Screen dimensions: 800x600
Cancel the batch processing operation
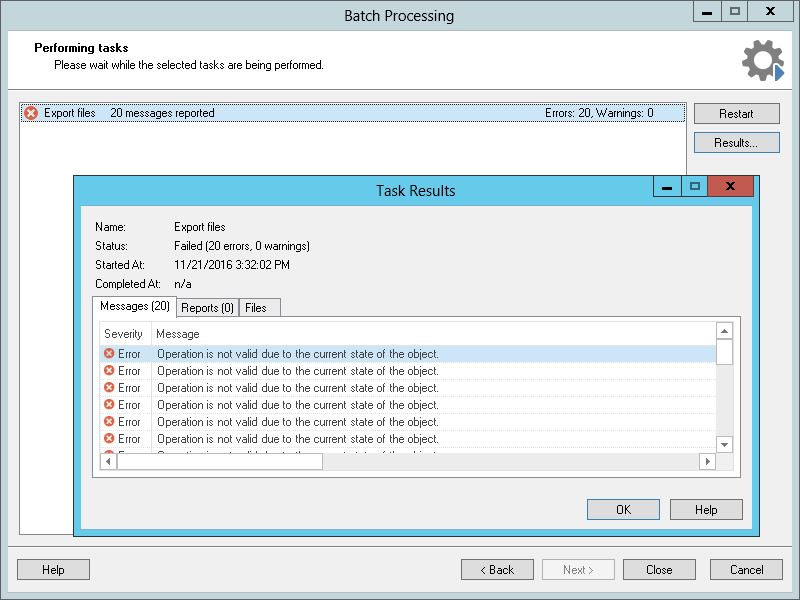746,569
